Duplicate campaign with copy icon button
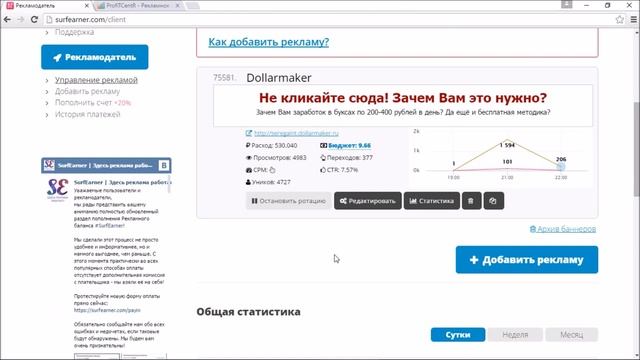 (x=493, y=201)
